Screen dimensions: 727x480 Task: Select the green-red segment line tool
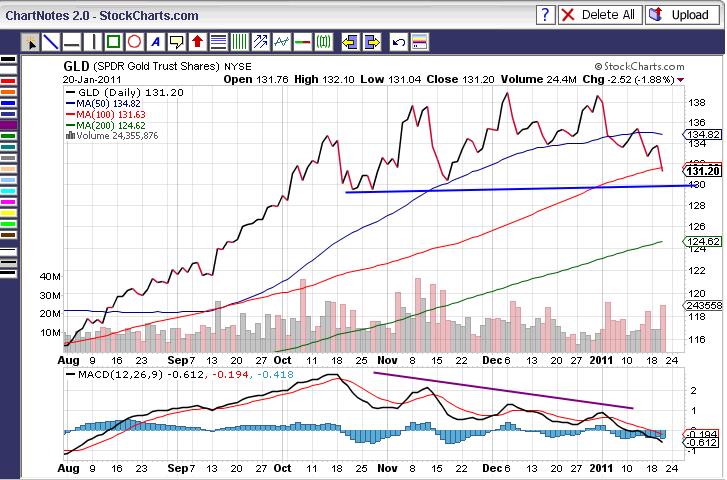(x=302, y=42)
